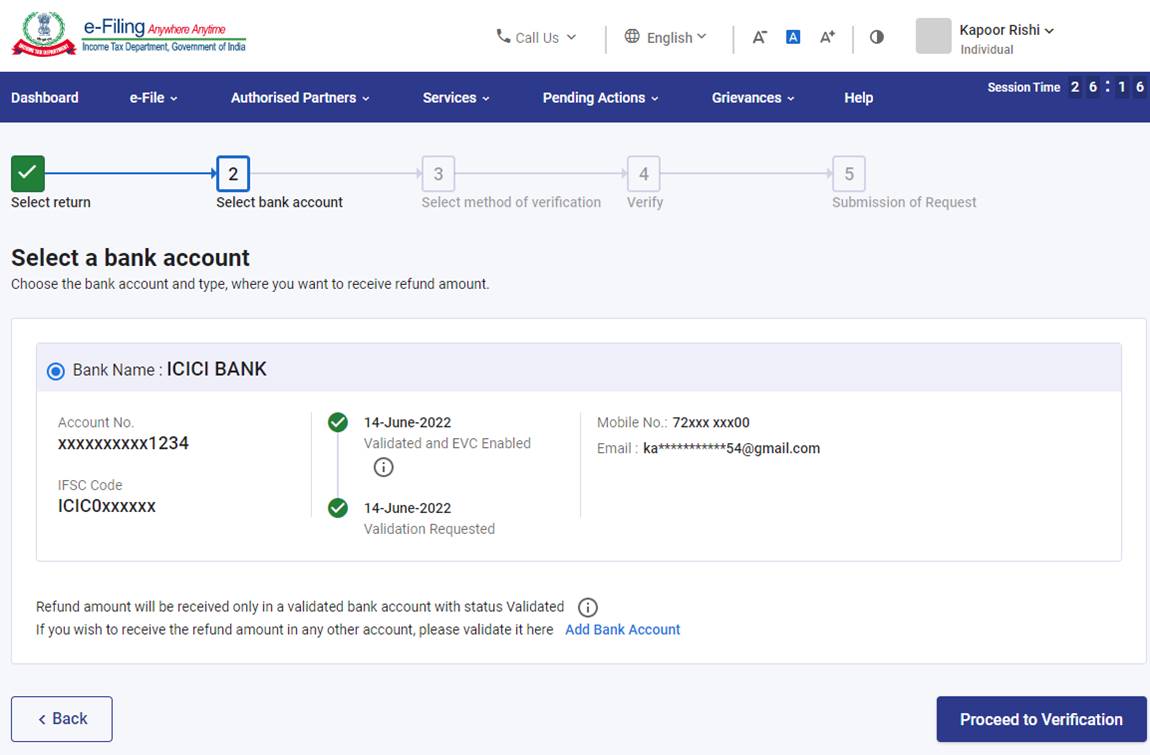
Task: Open the Services menu
Action: [455, 97]
